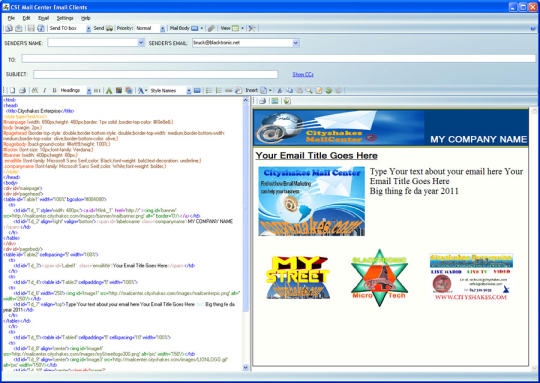
Task: Click the blue box icon after Style Names
Action: [197, 90]
